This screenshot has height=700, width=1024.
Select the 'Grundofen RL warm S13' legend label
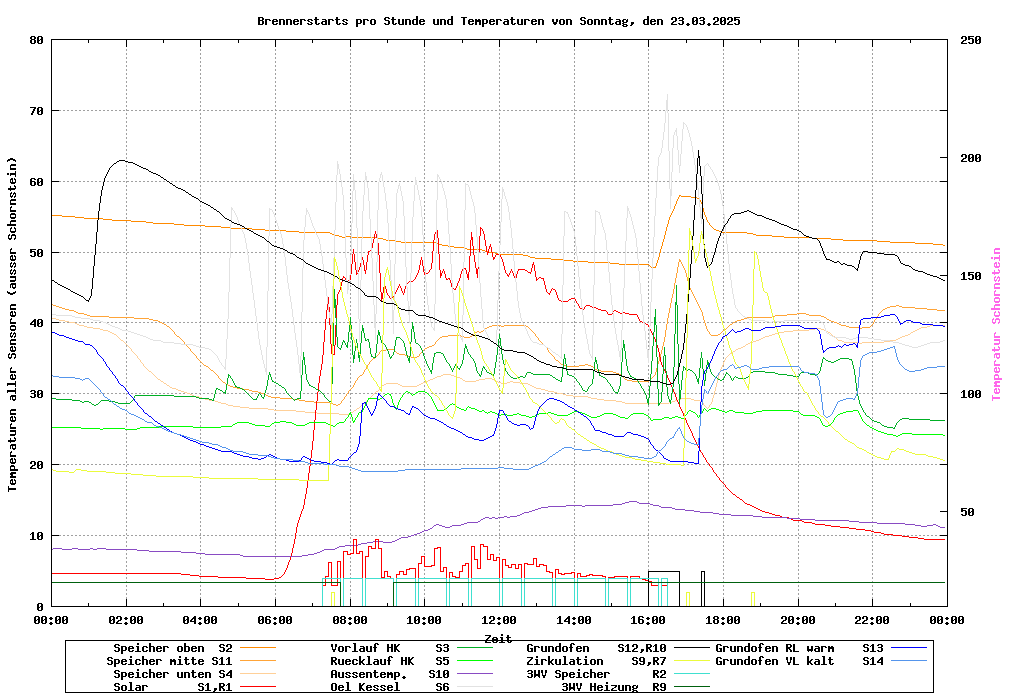click(x=800, y=648)
